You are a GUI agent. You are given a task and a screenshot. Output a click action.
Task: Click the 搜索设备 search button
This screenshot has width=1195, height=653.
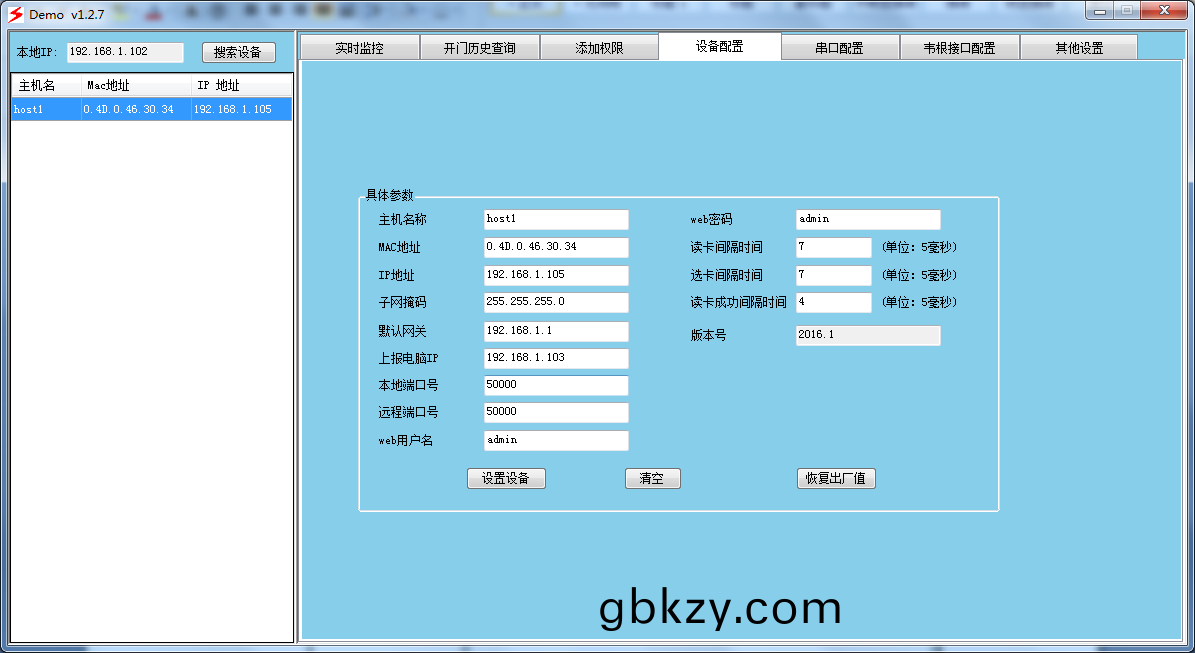tap(238, 53)
